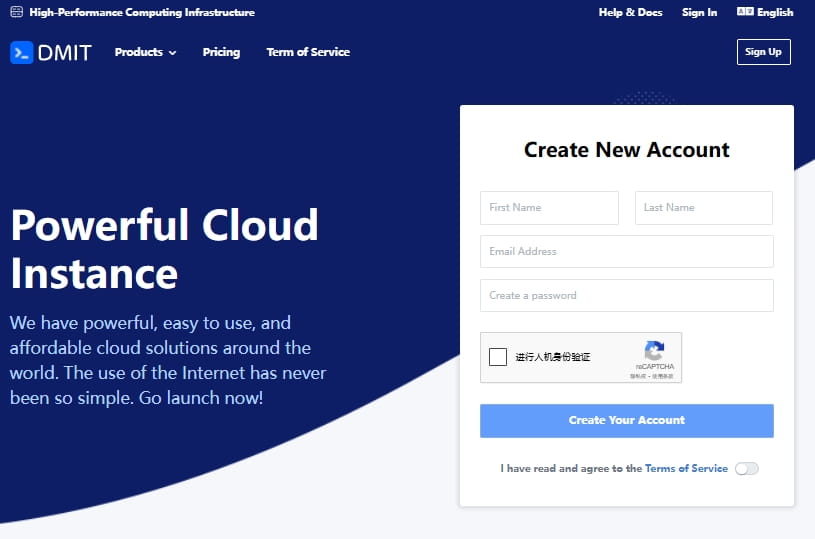The height and width of the screenshot is (539, 815).
Task: Click the server icon beside High-Performance Computing
Action: point(16,13)
